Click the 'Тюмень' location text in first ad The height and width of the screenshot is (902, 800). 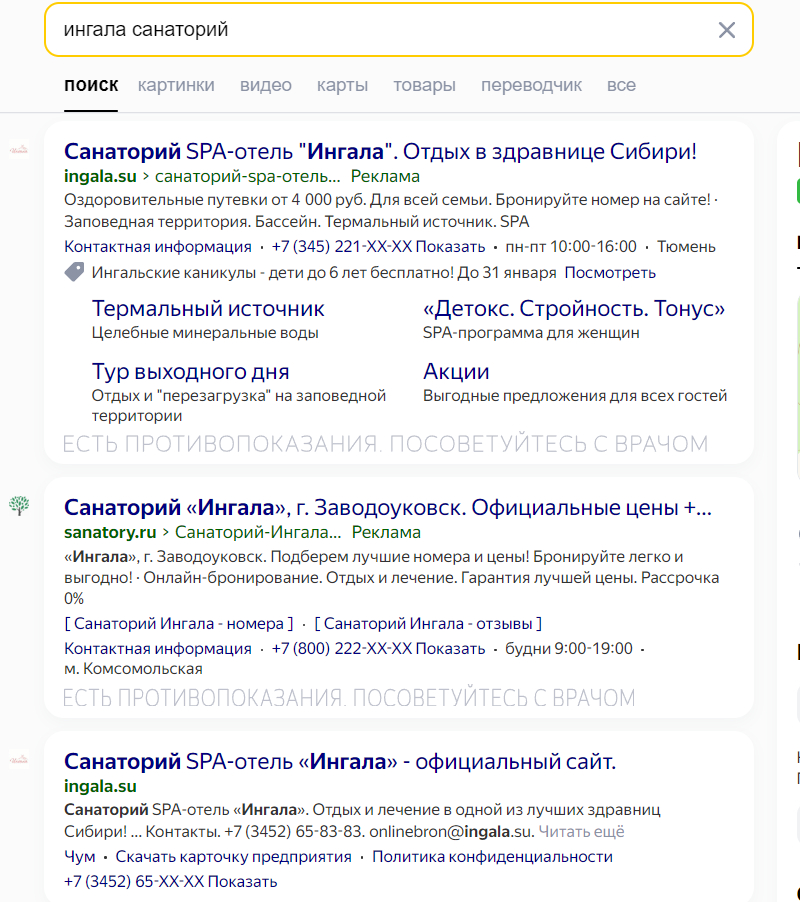point(686,247)
